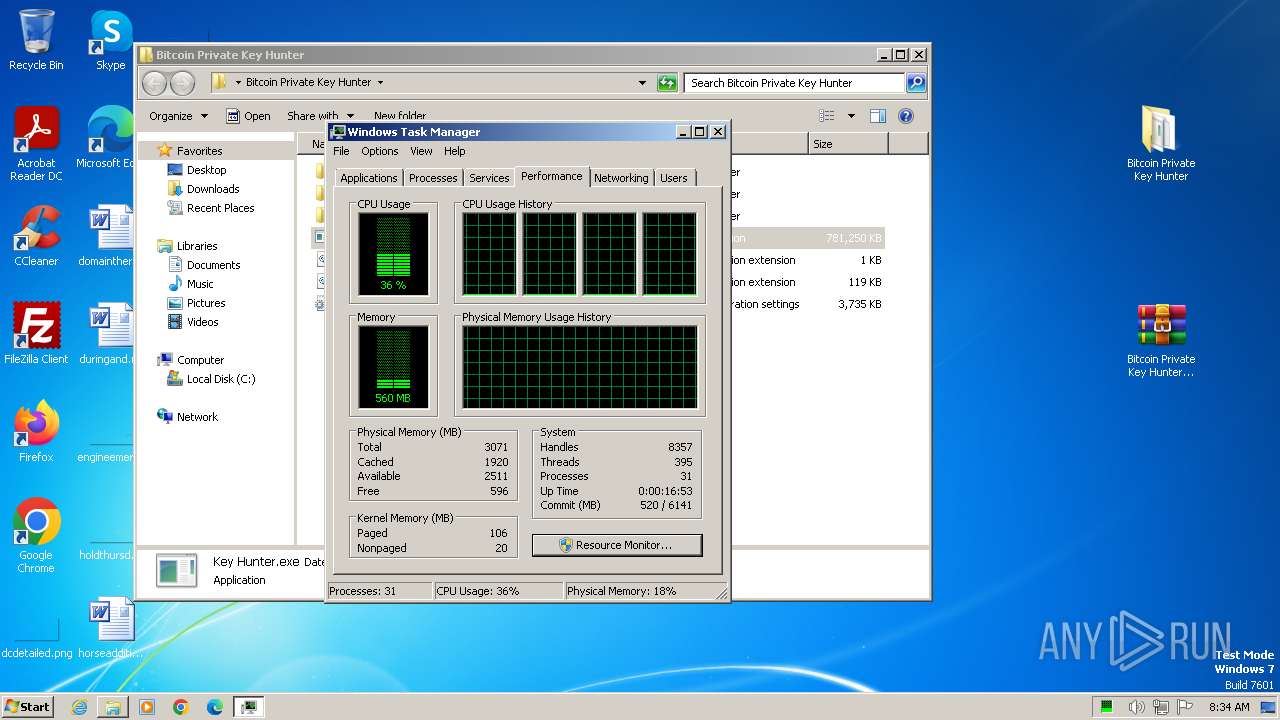Open the View menu in Task Manager
Image resolution: width=1280 pixels, height=720 pixels.
421,151
